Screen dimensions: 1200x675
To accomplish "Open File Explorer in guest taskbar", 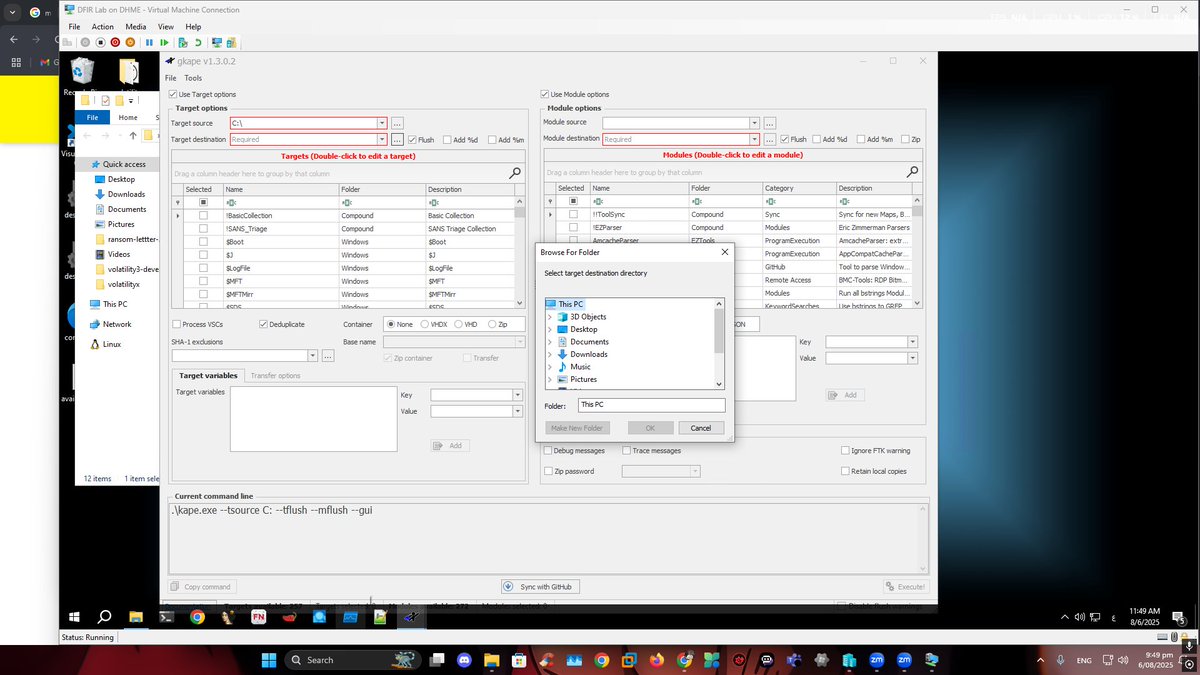I will point(135,617).
